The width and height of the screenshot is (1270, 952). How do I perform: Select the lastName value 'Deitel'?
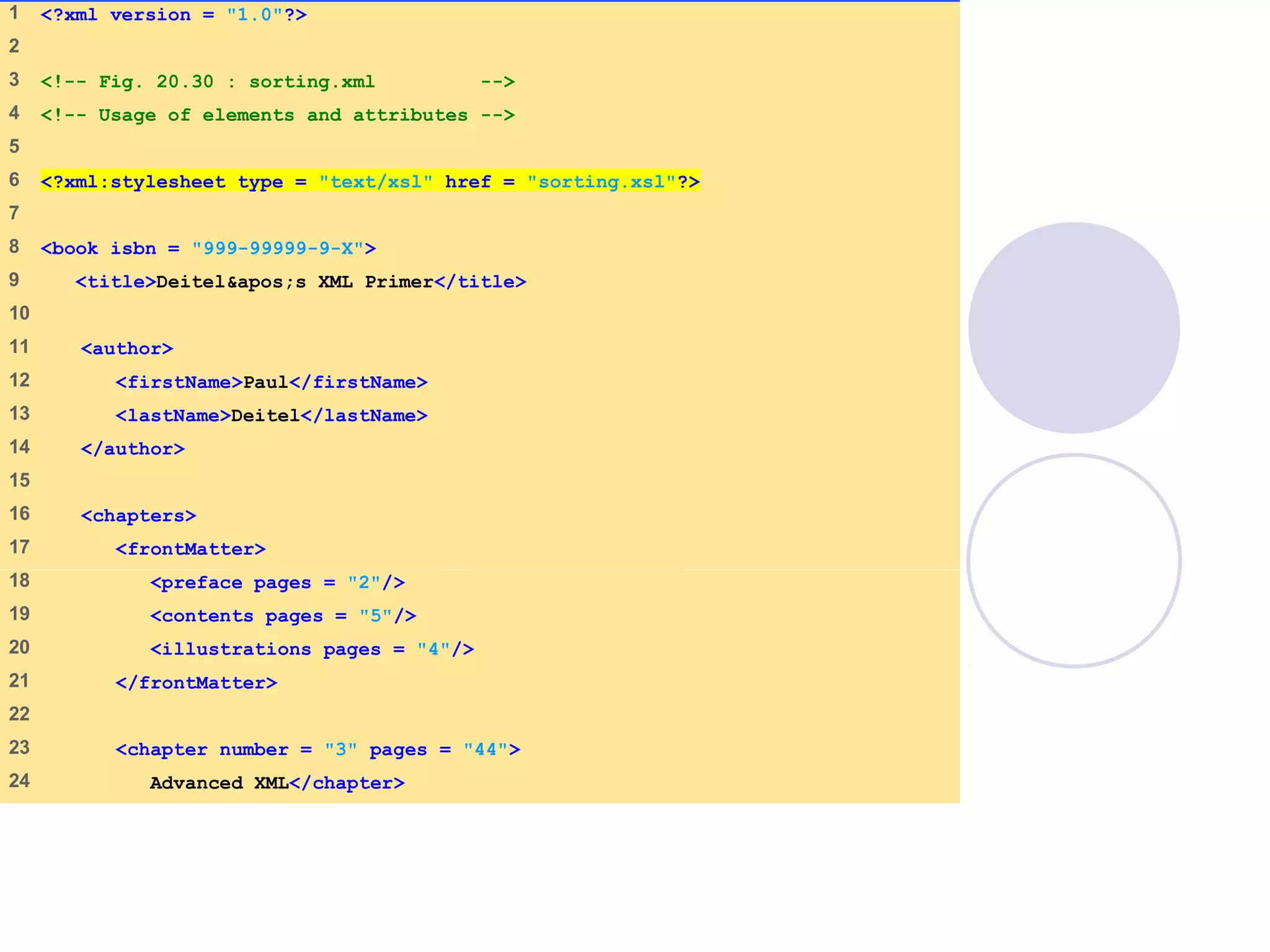pos(265,416)
